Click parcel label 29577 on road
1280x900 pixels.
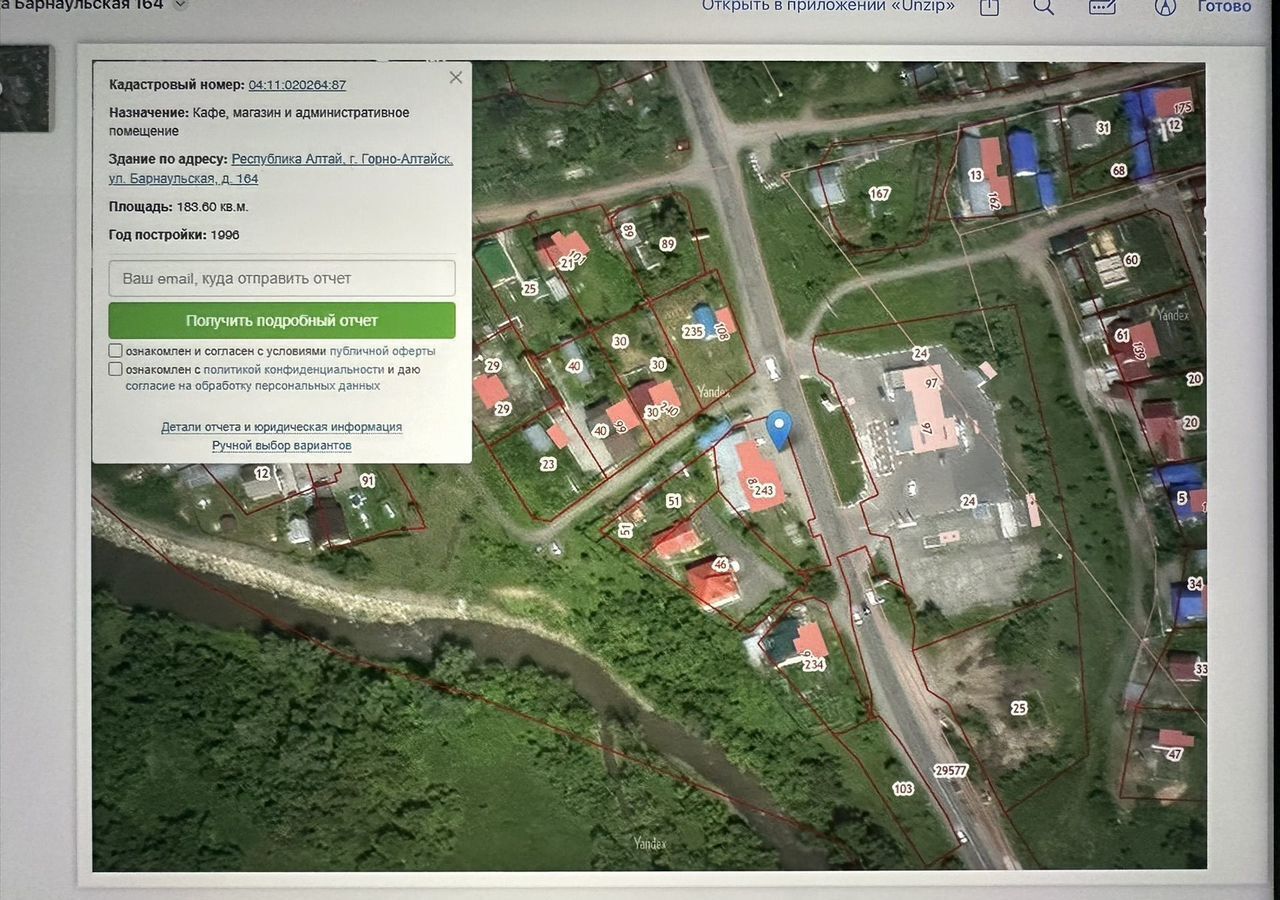click(x=951, y=770)
